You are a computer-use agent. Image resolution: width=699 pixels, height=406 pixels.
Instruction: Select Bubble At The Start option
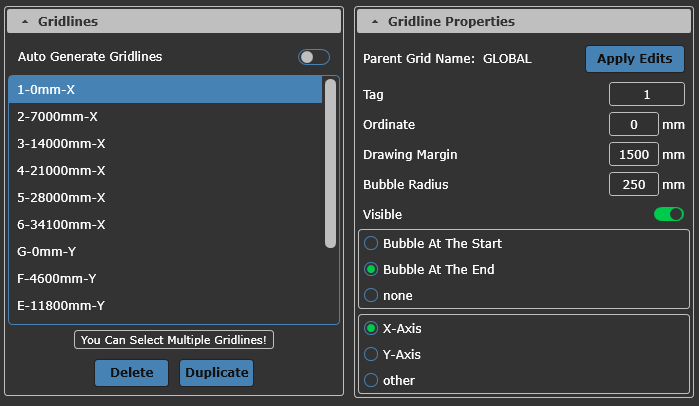click(x=372, y=243)
